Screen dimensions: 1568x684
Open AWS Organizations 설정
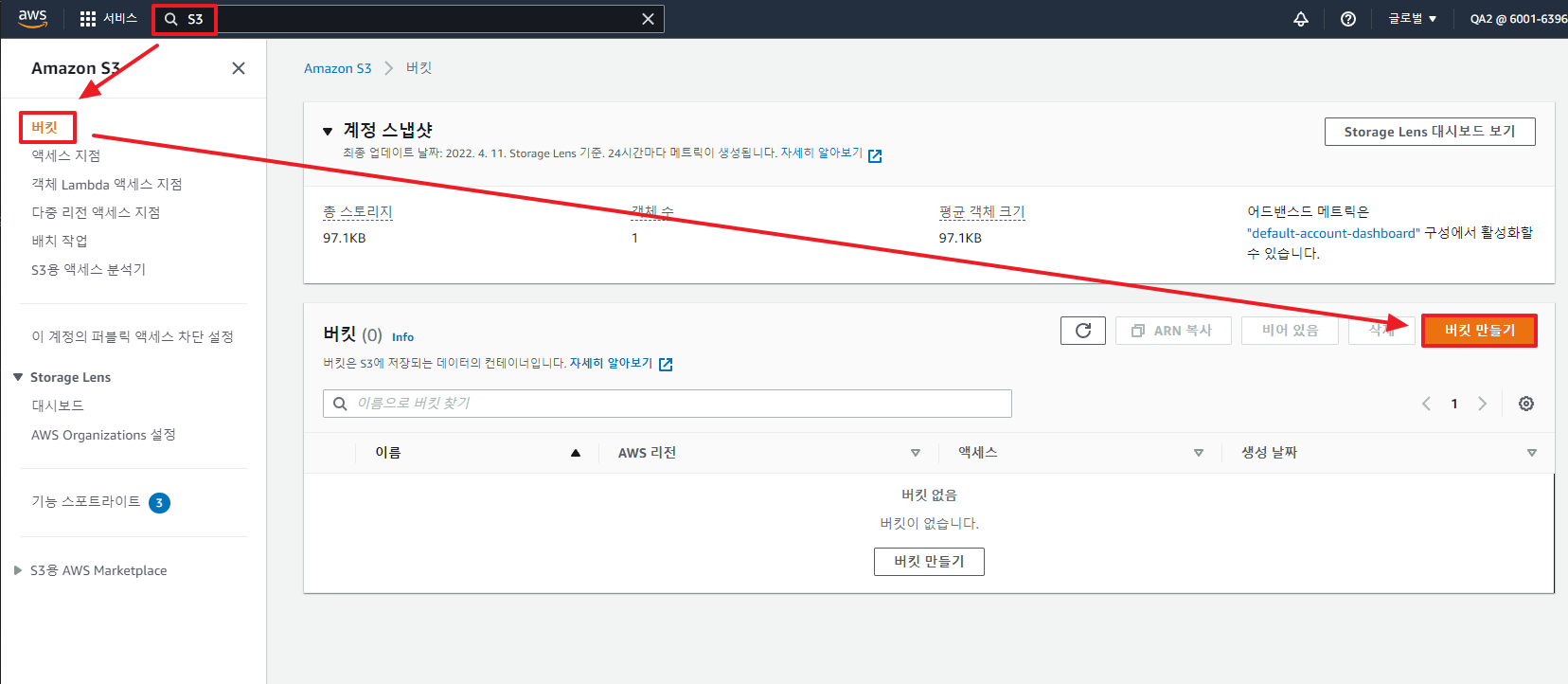[103, 435]
